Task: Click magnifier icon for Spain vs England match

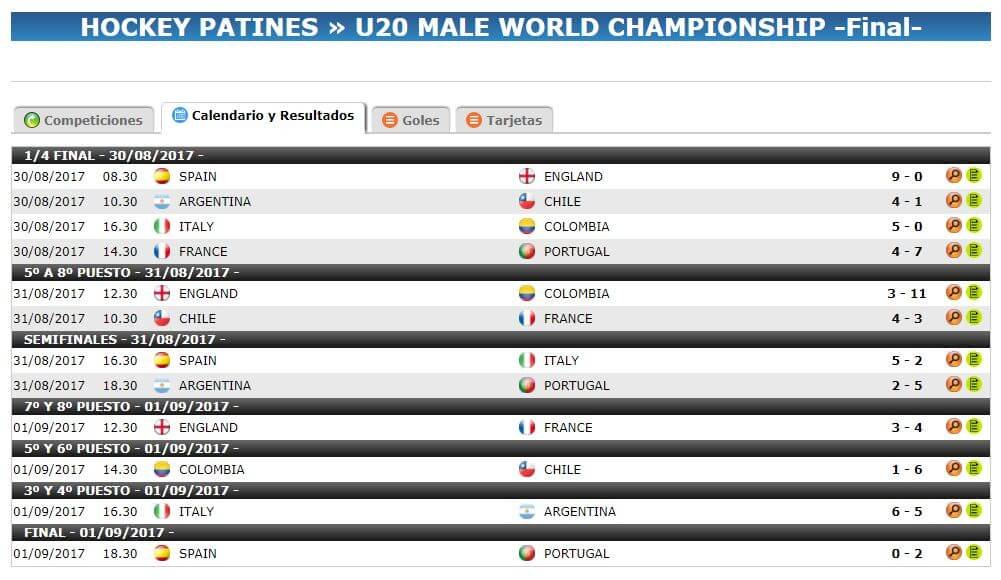Action: pos(954,175)
